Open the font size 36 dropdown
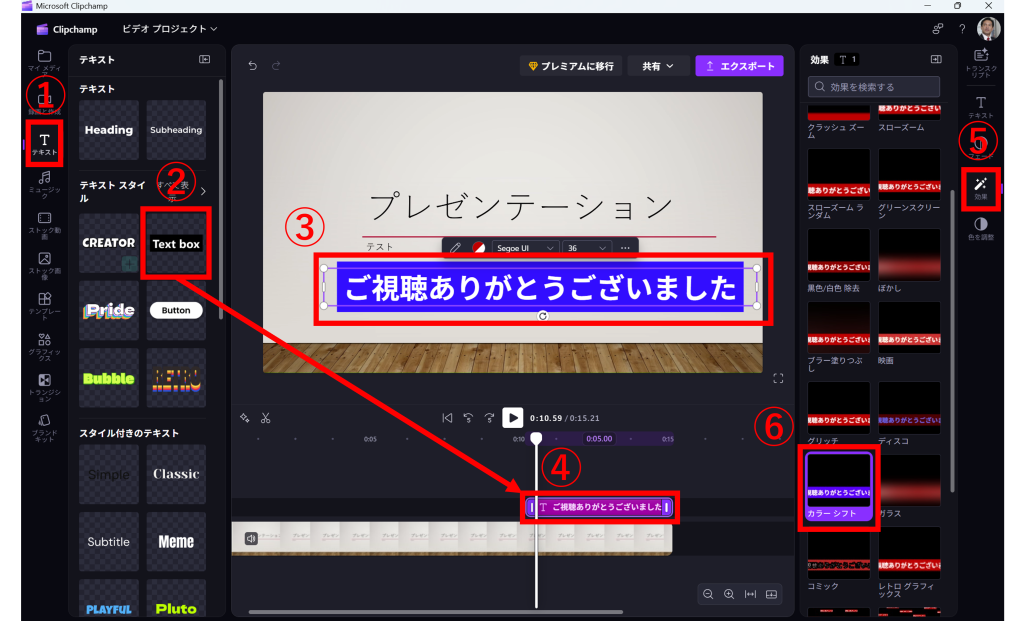Screen dimensions: 1024x621 [x=586, y=248]
